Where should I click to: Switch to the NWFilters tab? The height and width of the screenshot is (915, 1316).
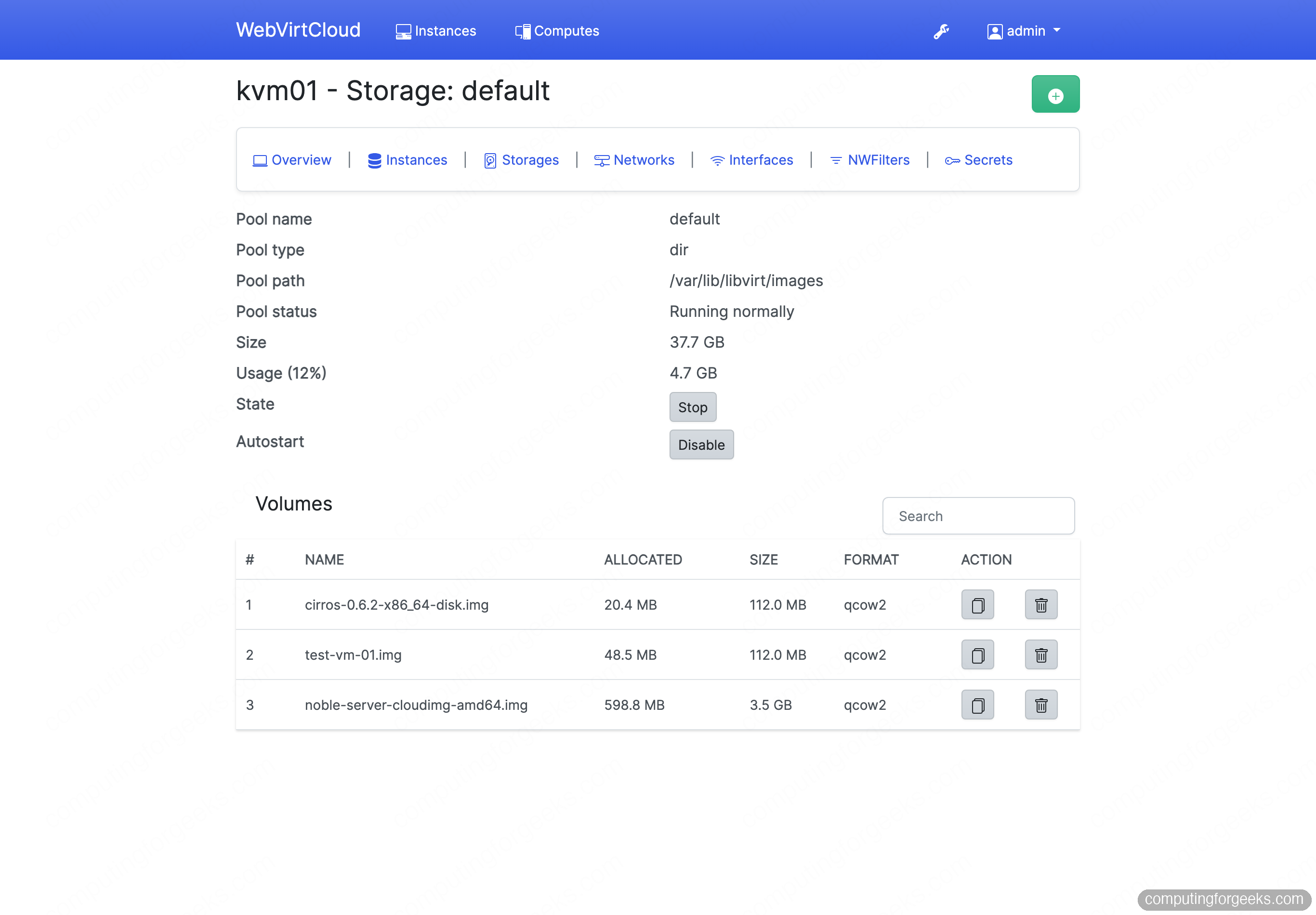point(869,160)
